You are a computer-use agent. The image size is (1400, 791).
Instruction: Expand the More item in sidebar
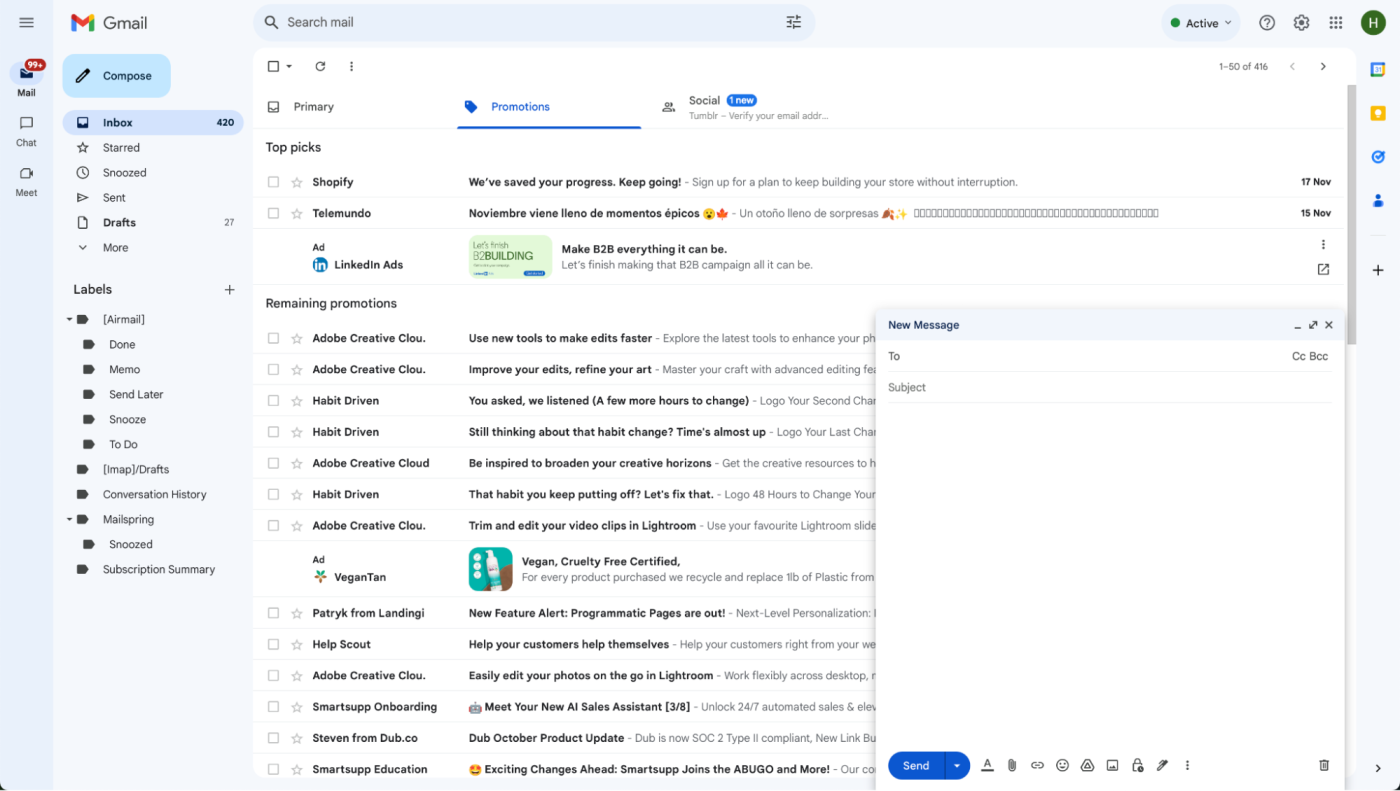pyautogui.click(x=115, y=247)
